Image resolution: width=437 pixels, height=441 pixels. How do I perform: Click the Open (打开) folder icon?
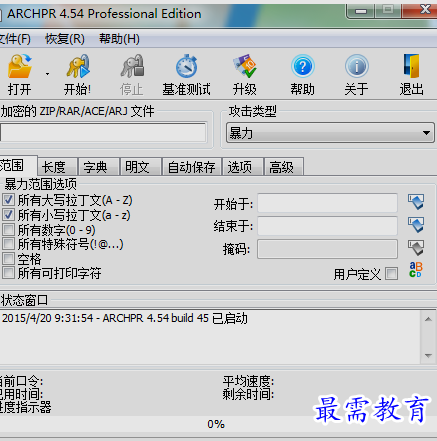click(20, 66)
